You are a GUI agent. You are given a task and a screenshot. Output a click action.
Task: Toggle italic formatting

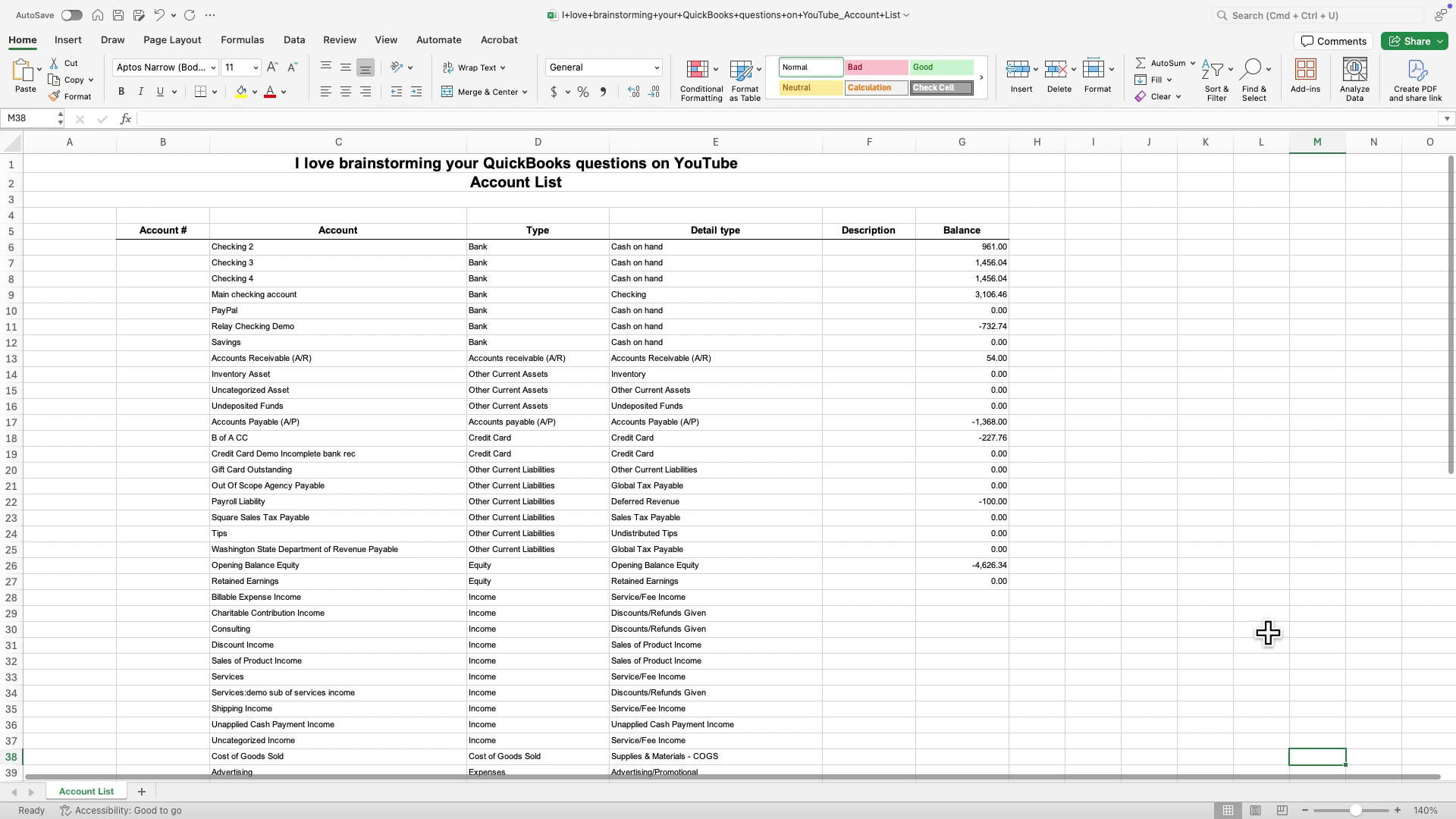pos(140,92)
